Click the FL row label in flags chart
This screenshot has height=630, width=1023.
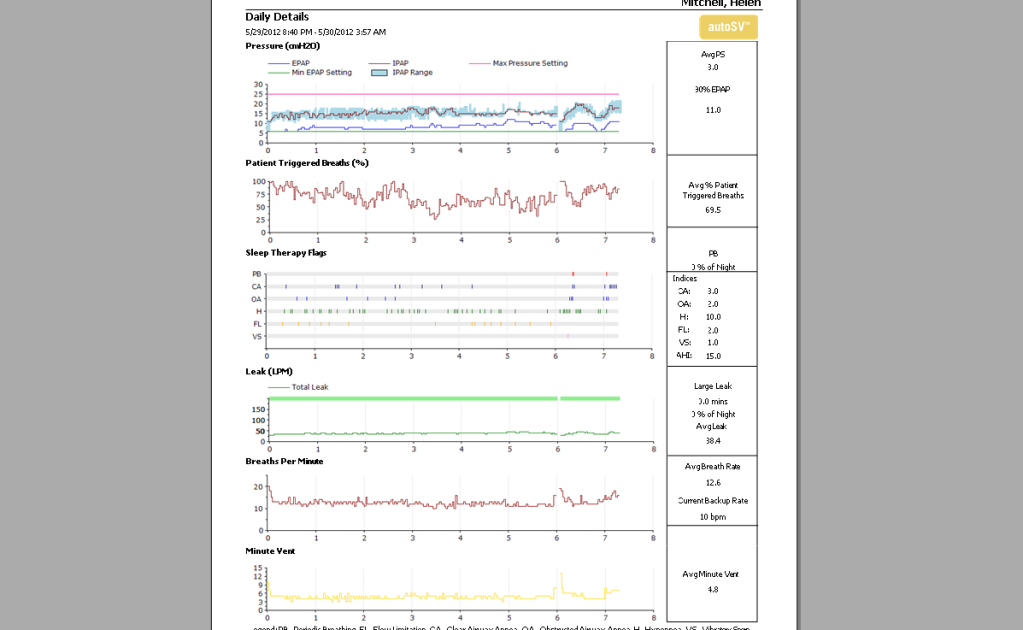257,324
